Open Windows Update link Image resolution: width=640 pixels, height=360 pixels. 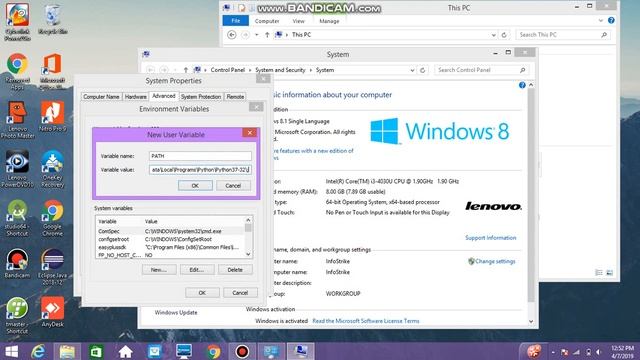tap(176, 312)
